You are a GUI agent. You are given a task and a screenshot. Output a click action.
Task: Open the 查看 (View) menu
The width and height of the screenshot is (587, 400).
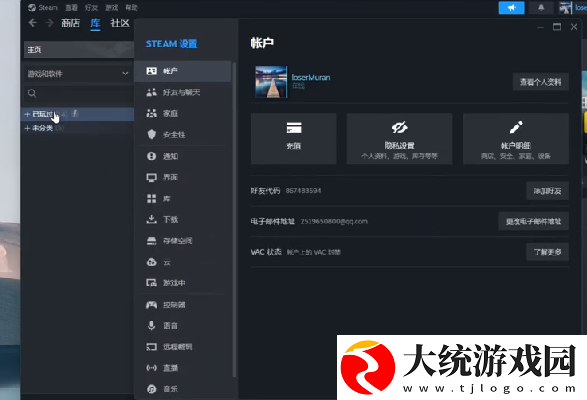tap(71, 7)
